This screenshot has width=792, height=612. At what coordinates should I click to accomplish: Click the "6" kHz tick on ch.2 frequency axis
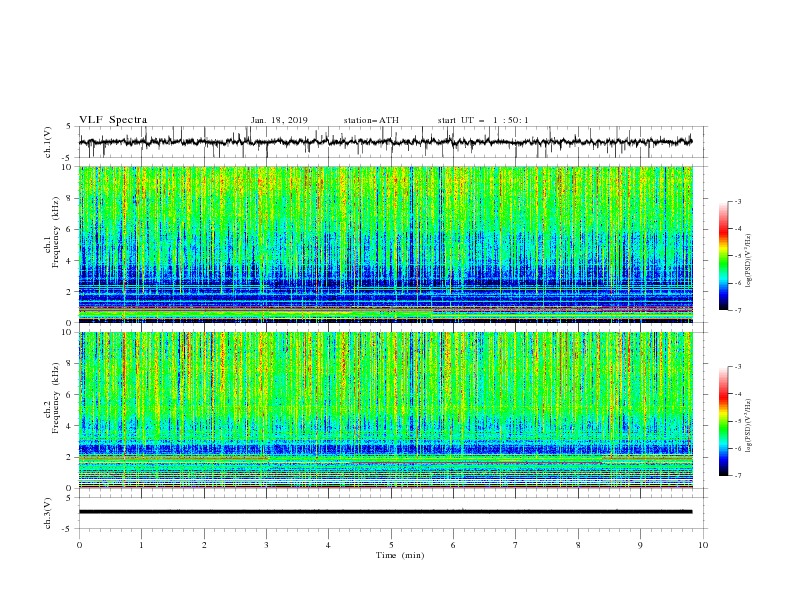pyautogui.click(x=70, y=394)
